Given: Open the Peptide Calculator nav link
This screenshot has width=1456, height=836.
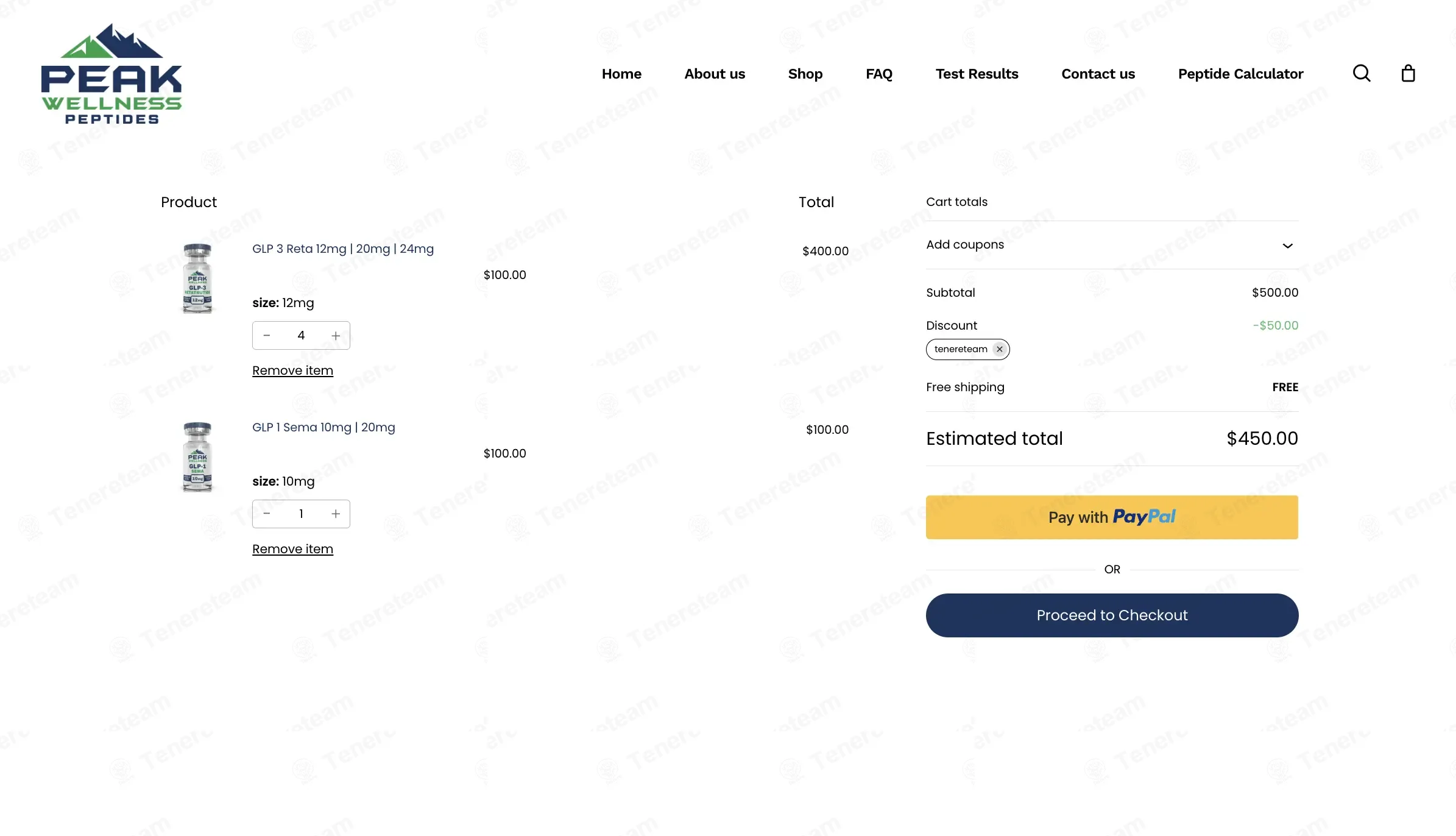Looking at the screenshot, I should click(x=1240, y=74).
